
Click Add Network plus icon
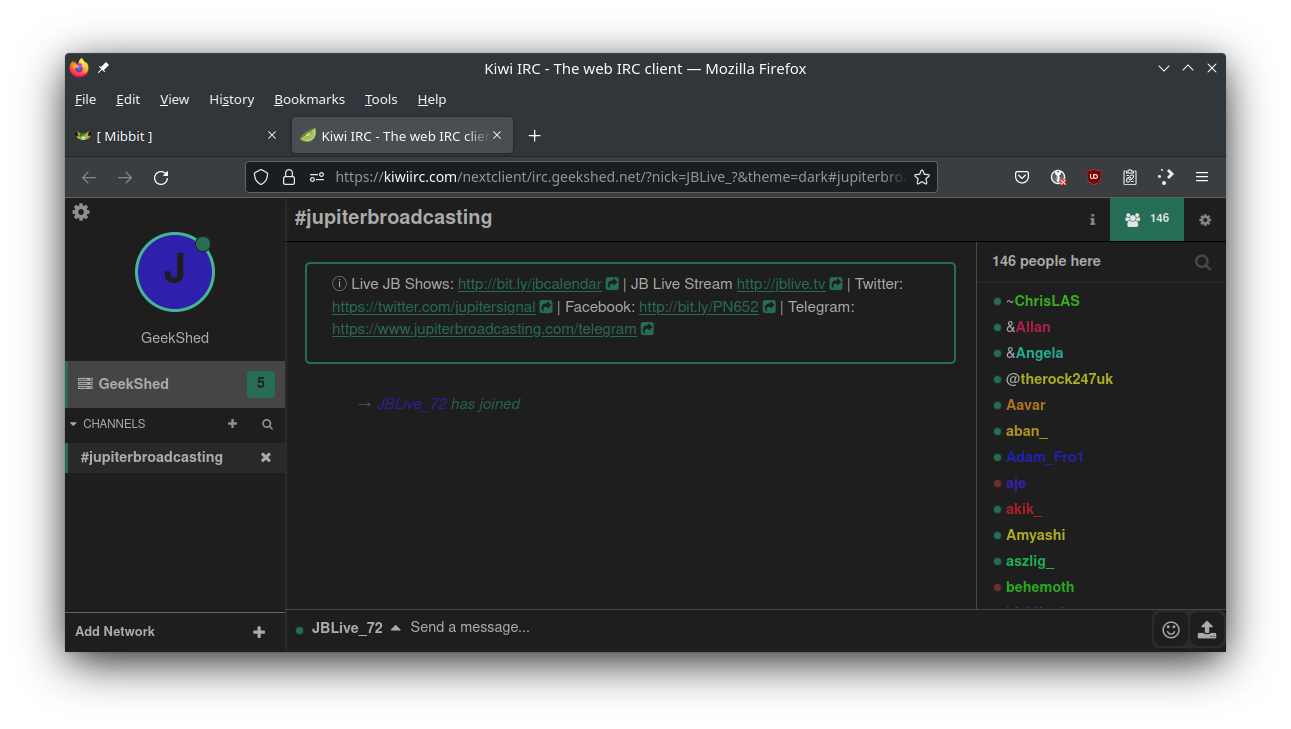[x=259, y=632]
